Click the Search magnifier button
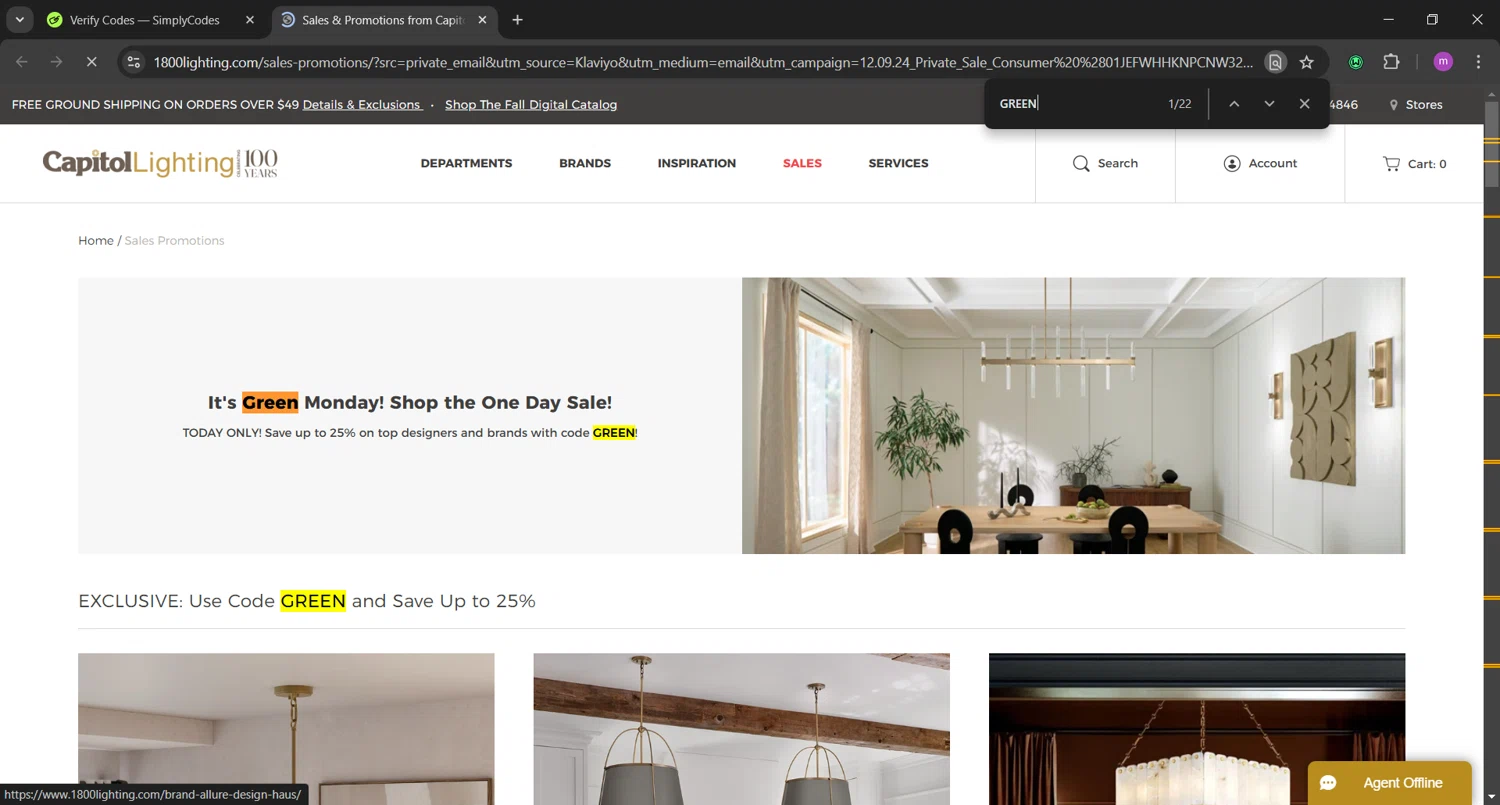 click(x=1105, y=163)
